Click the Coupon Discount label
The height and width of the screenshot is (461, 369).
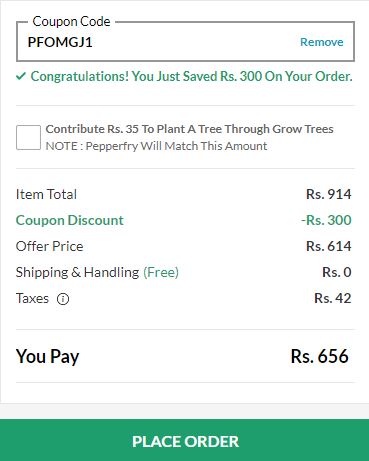click(70, 220)
